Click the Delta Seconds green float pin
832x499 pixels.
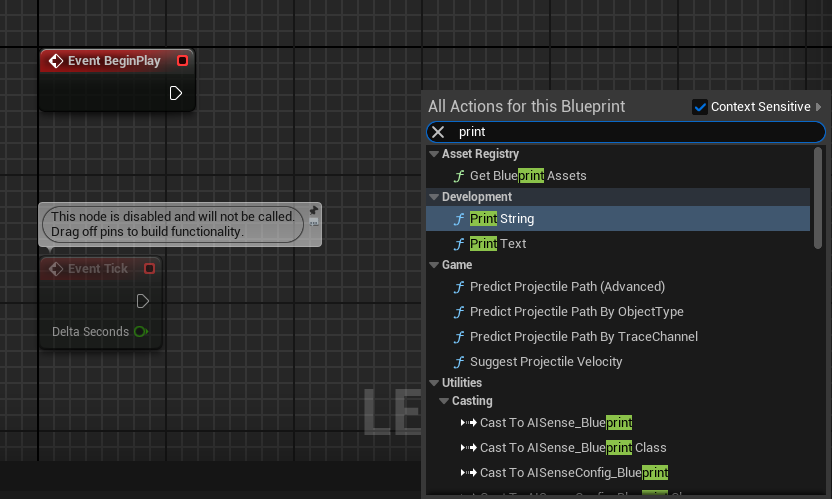pyautogui.click(x=141, y=332)
